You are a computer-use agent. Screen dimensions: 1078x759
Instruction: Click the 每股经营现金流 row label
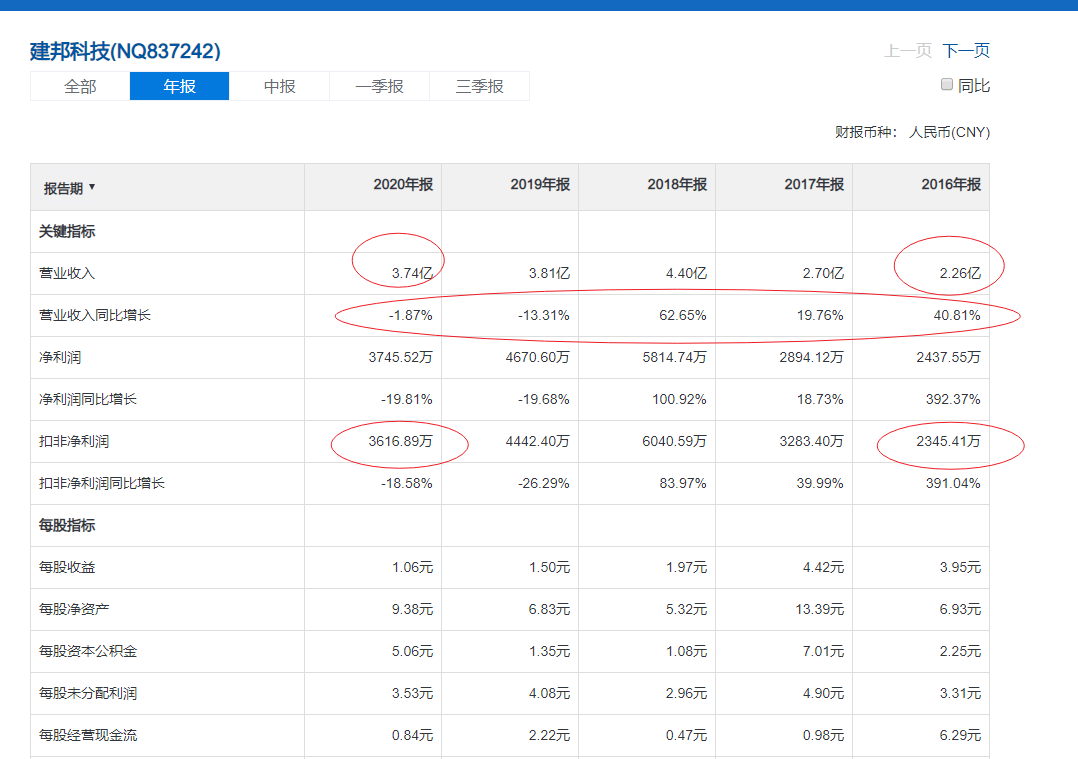click(x=88, y=735)
